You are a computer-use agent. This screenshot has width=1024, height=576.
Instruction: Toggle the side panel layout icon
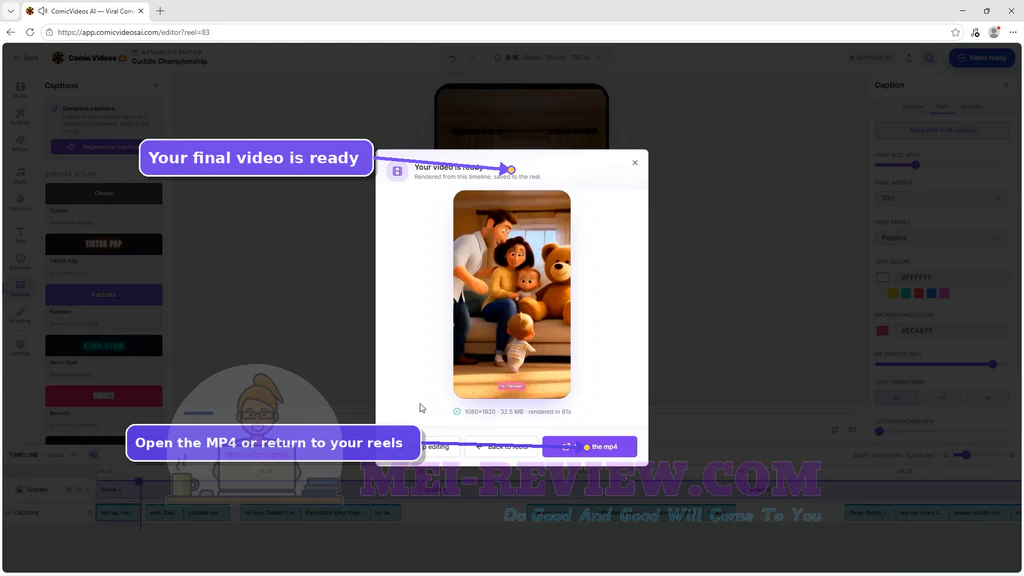point(929,57)
